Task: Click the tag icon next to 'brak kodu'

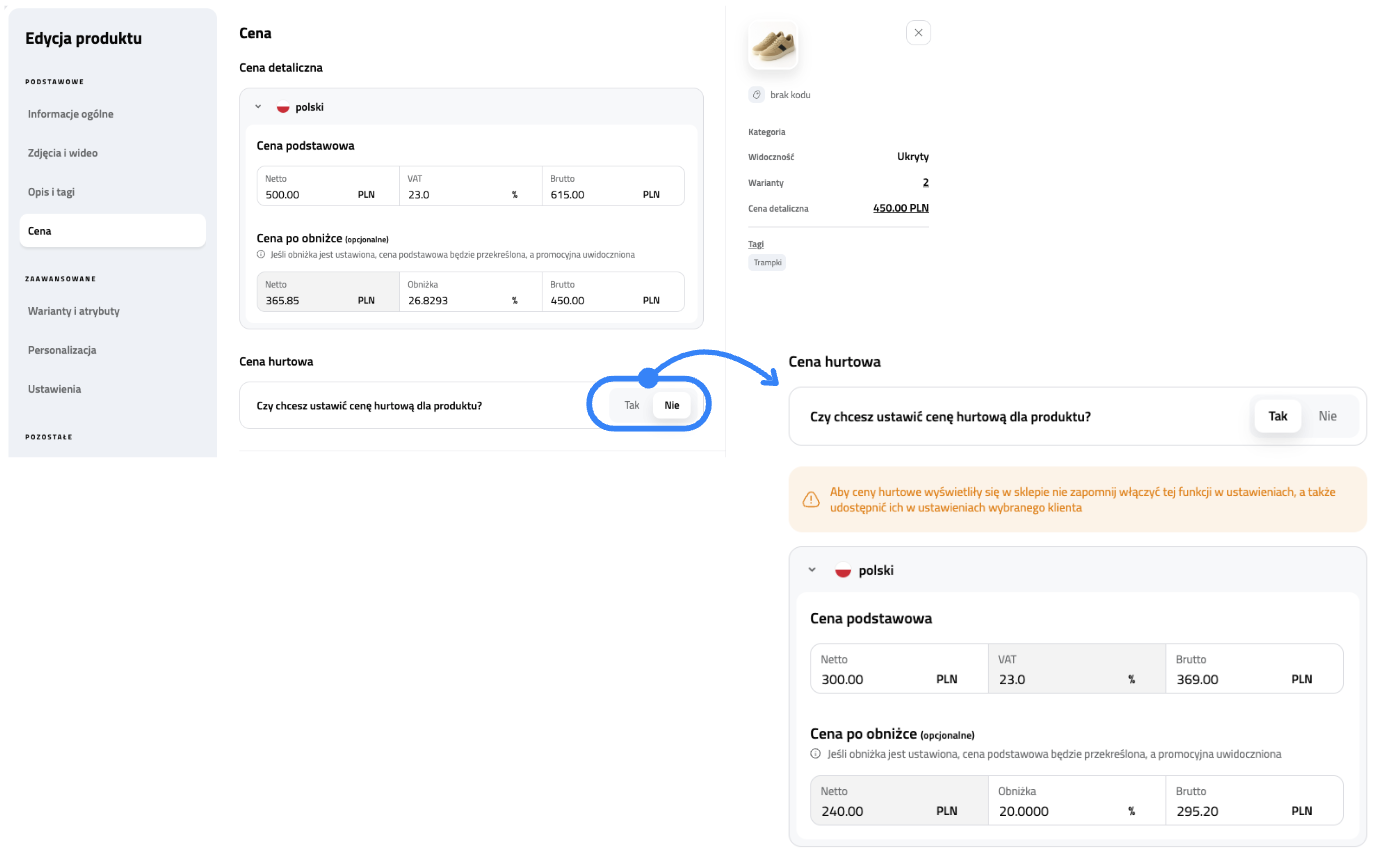Action: point(755,94)
